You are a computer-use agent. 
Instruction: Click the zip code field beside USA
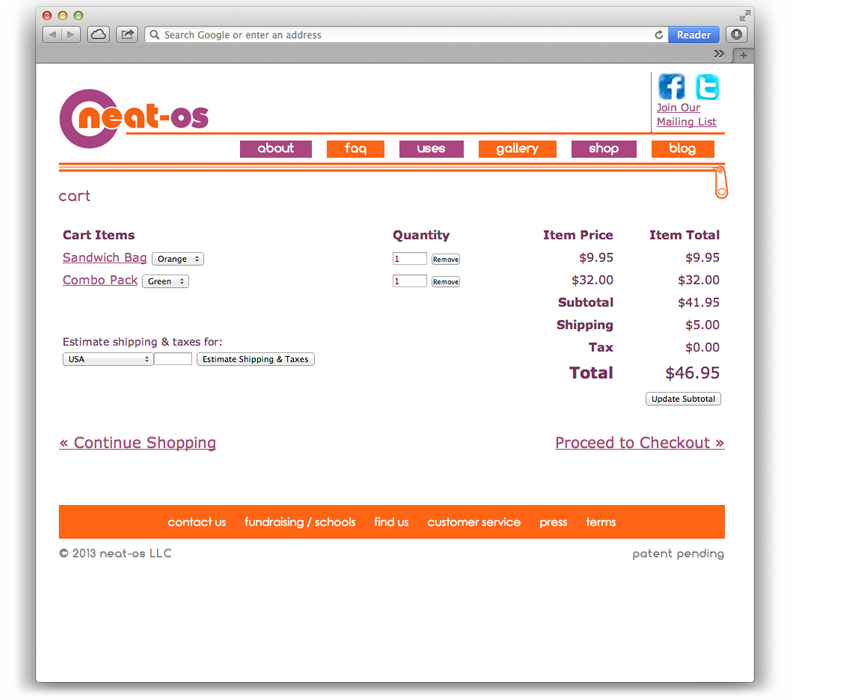click(173, 359)
